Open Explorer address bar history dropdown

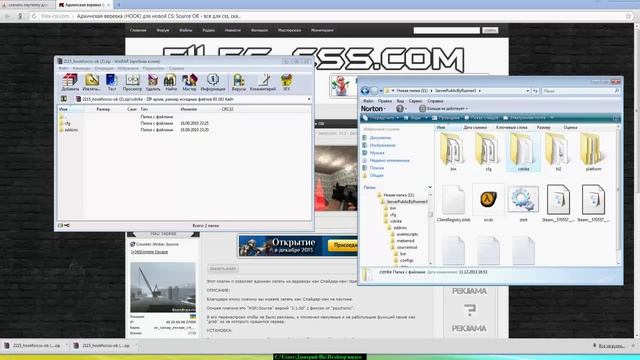(528, 91)
